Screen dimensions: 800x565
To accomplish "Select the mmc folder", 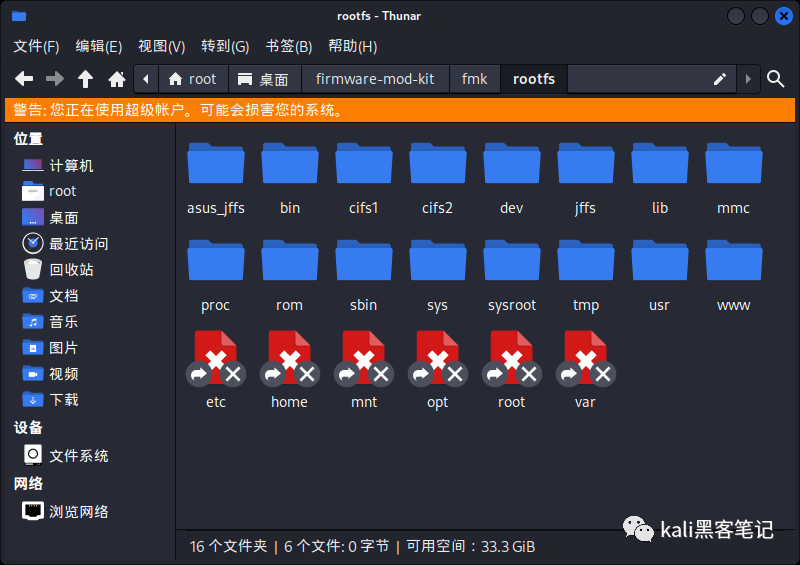I will [x=734, y=179].
